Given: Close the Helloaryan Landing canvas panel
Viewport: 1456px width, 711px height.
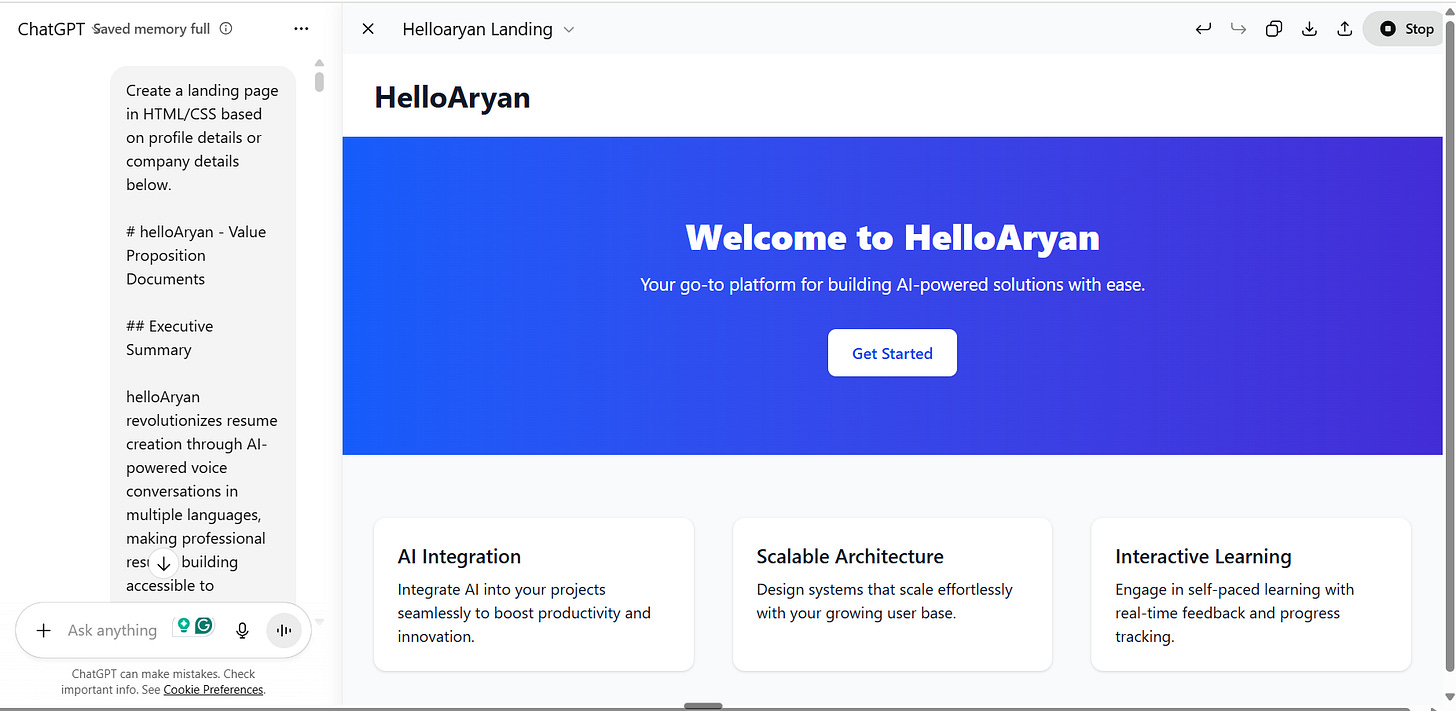Looking at the screenshot, I should tap(368, 29).
